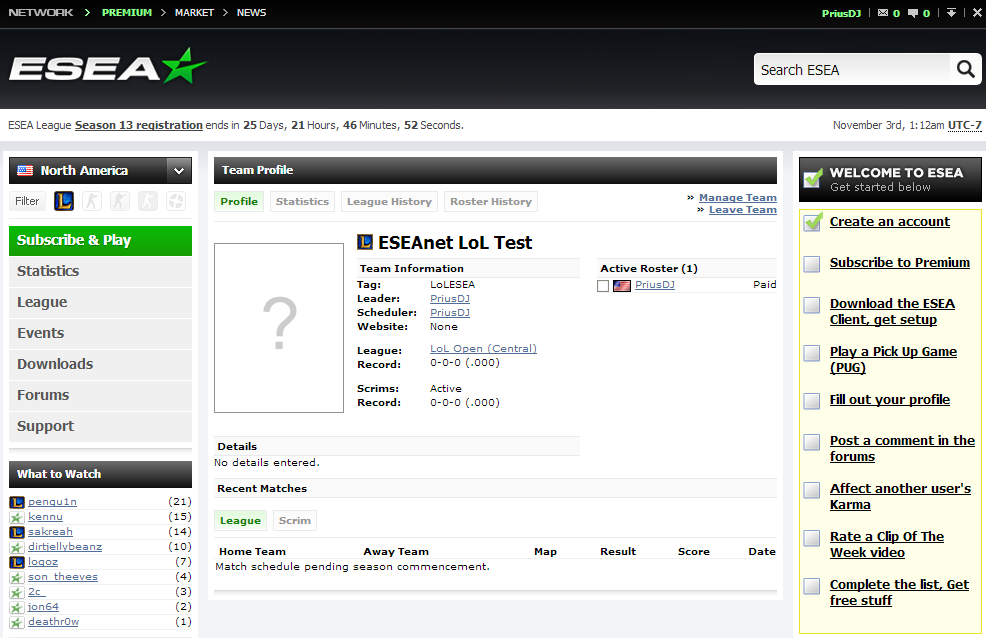Click the flag icon next to roster PriusDJ
Screen dimensions: 986x638
622,286
